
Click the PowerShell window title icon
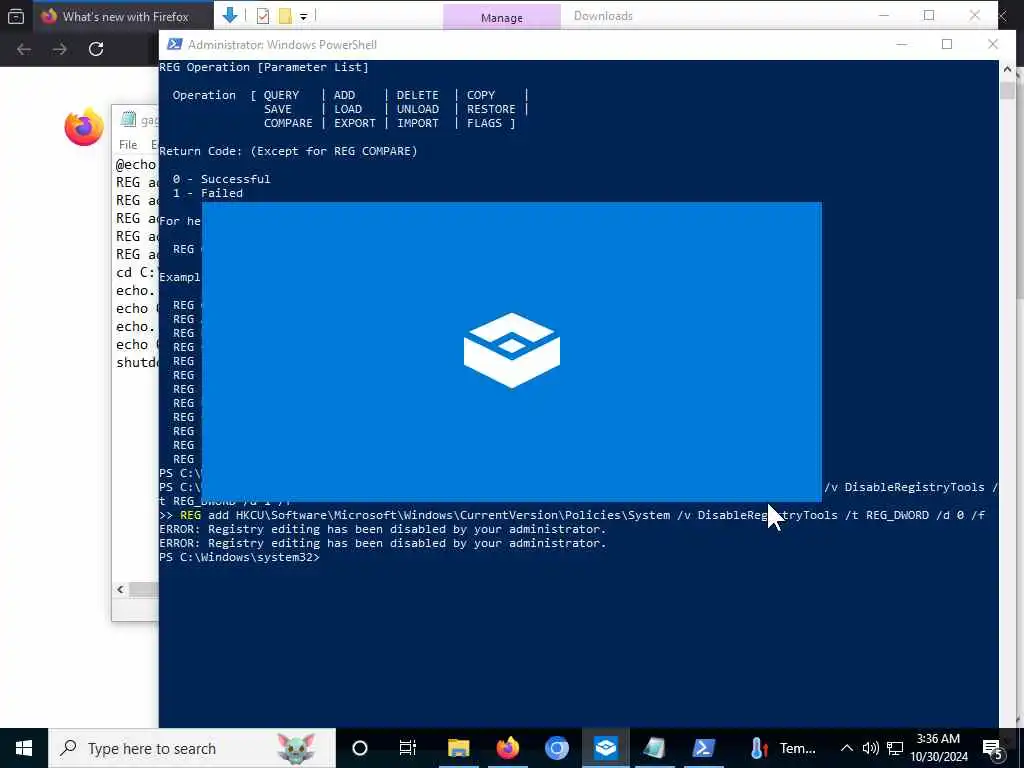coord(174,44)
